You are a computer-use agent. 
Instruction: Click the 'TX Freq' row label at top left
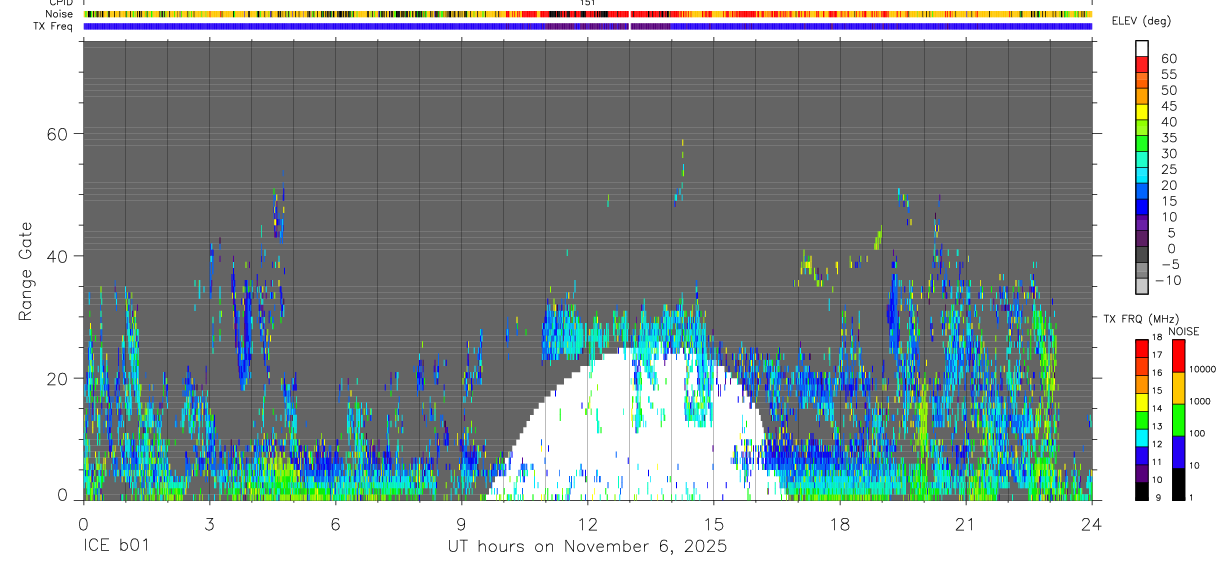54,26
